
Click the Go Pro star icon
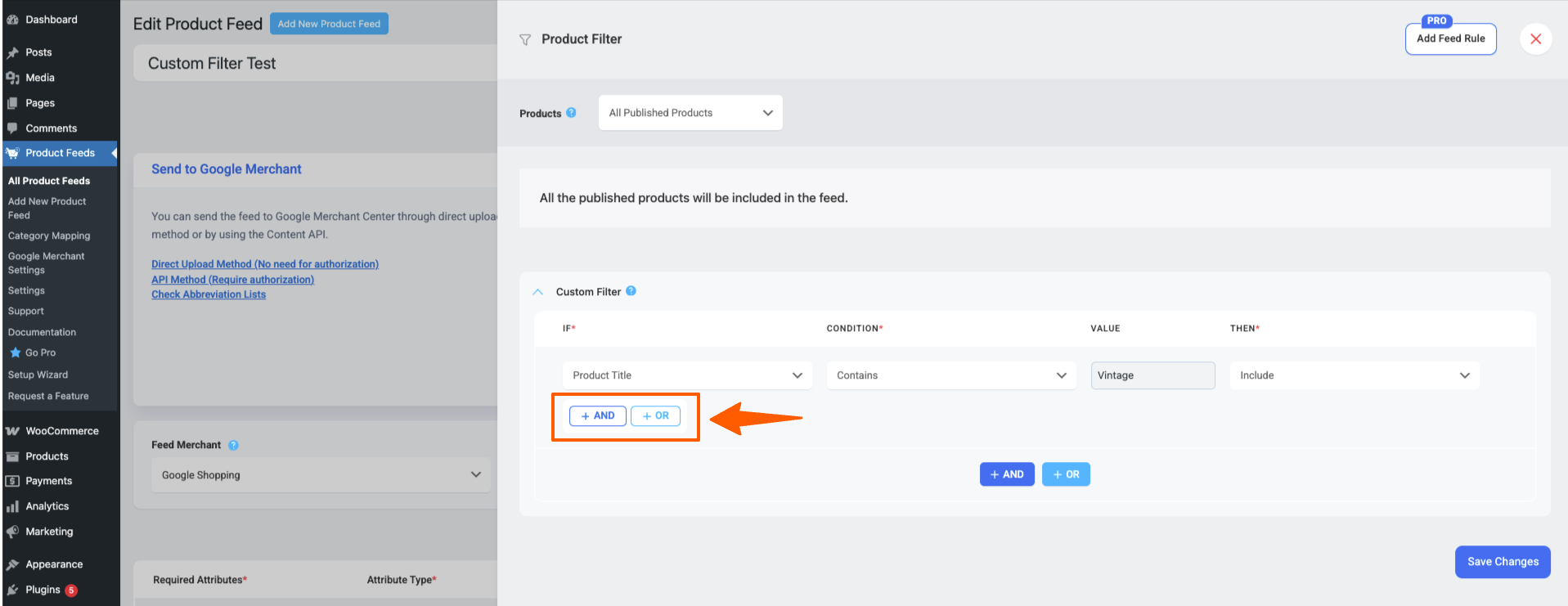coord(15,352)
